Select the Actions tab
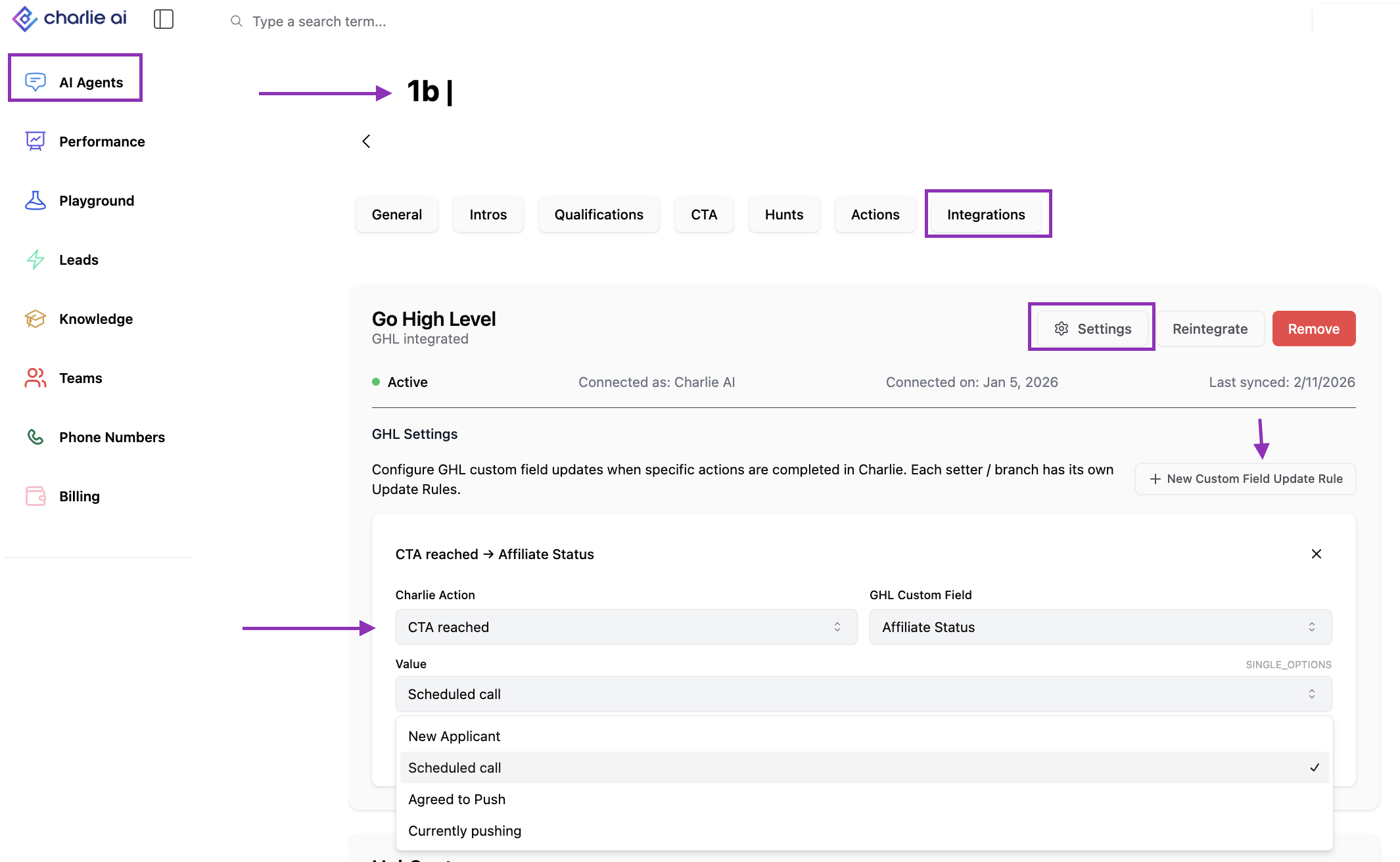 click(x=875, y=214)
